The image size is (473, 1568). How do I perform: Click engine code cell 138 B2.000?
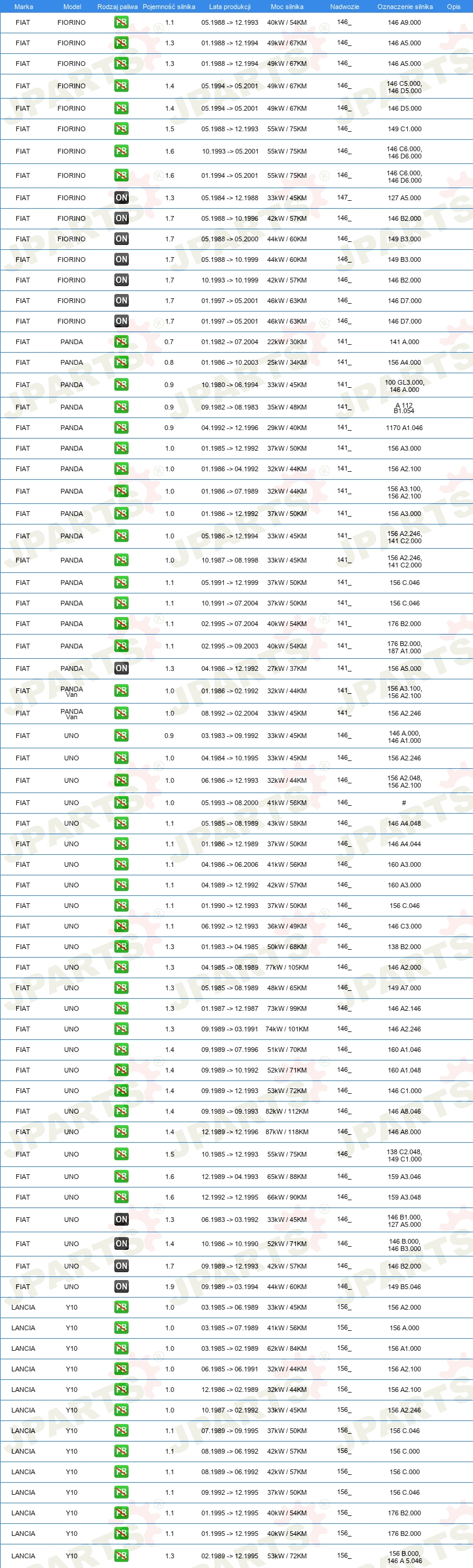point(404,947)
